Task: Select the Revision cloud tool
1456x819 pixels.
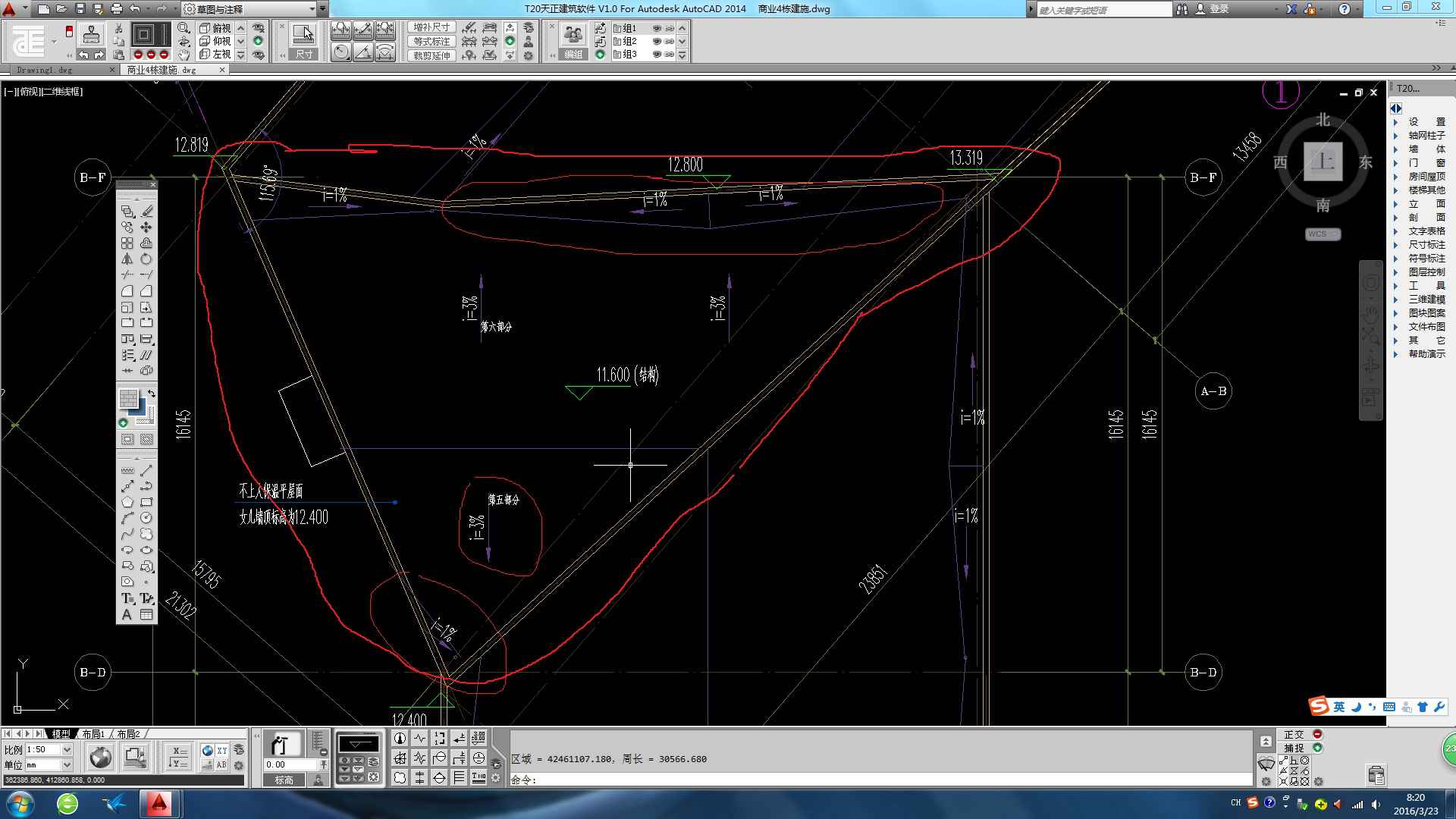Action: click(146, 534)
